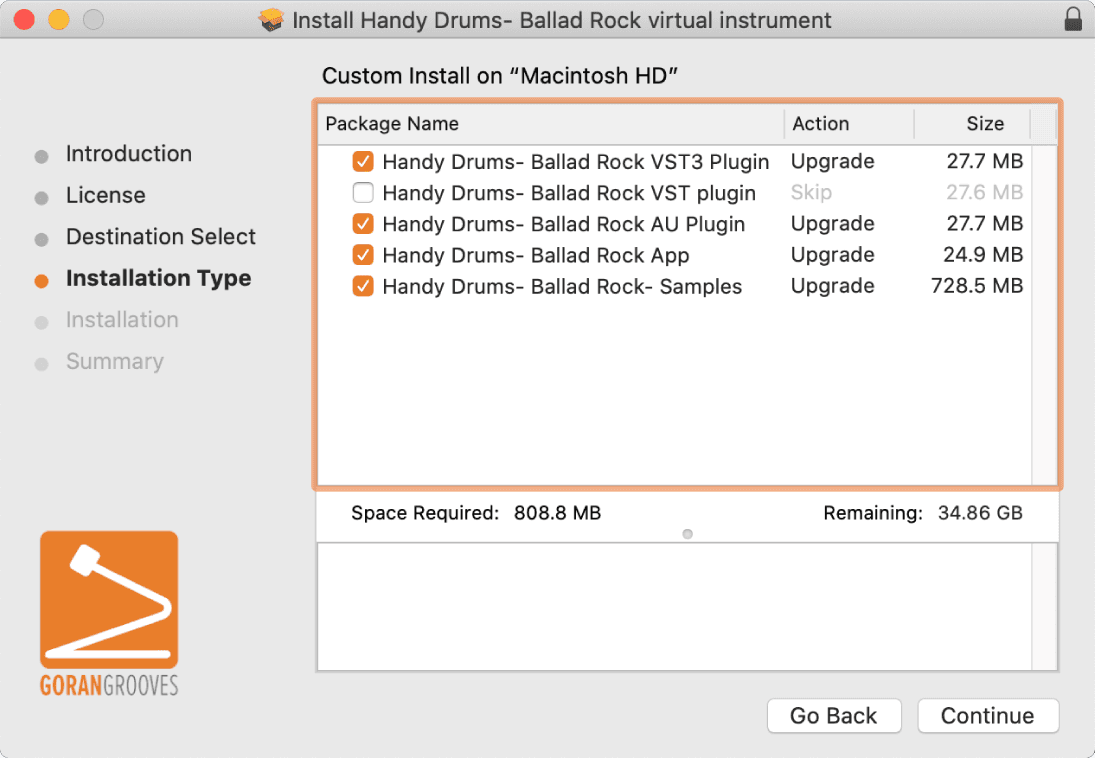
Task: Click the Go Back button
Action: pyautogui.click(x=834, y=715)
